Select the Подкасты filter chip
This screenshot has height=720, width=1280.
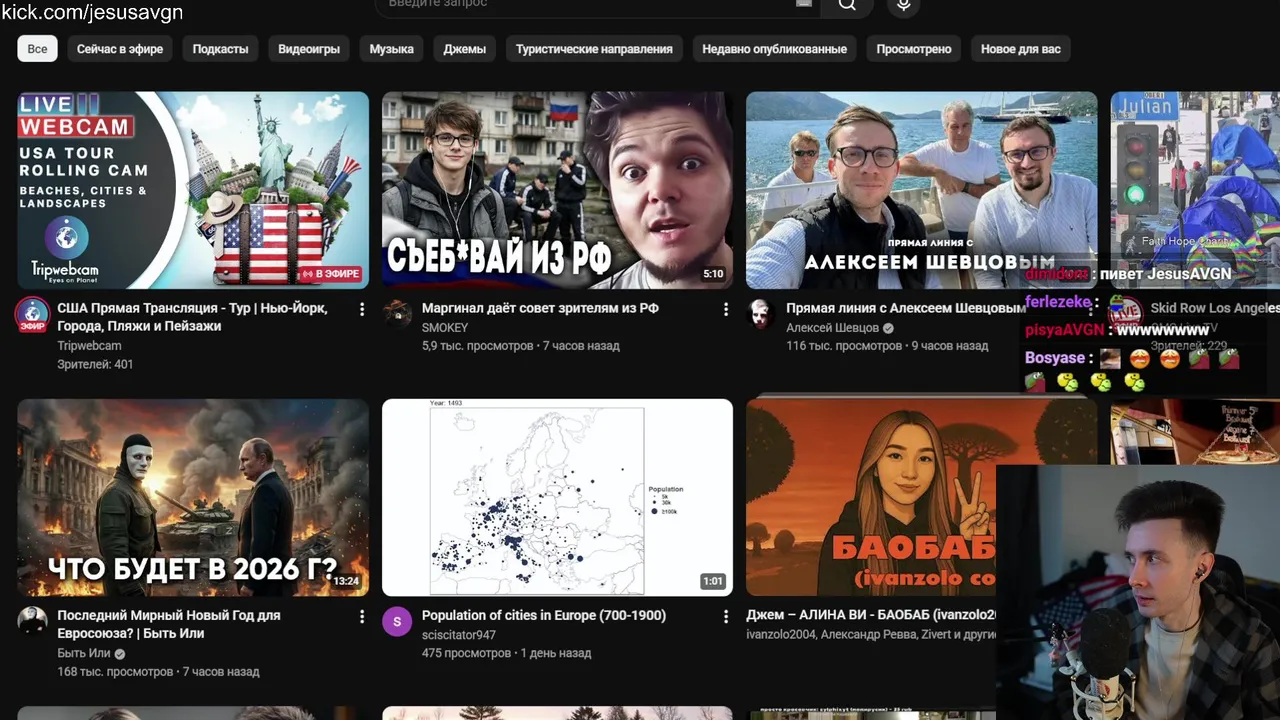pos(220,49)
